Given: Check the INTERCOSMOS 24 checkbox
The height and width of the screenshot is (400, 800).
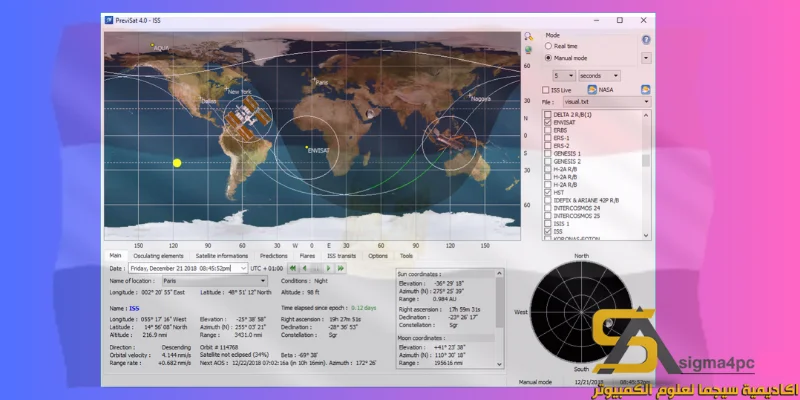Looking at the screenshot, I should click(548, 208).
